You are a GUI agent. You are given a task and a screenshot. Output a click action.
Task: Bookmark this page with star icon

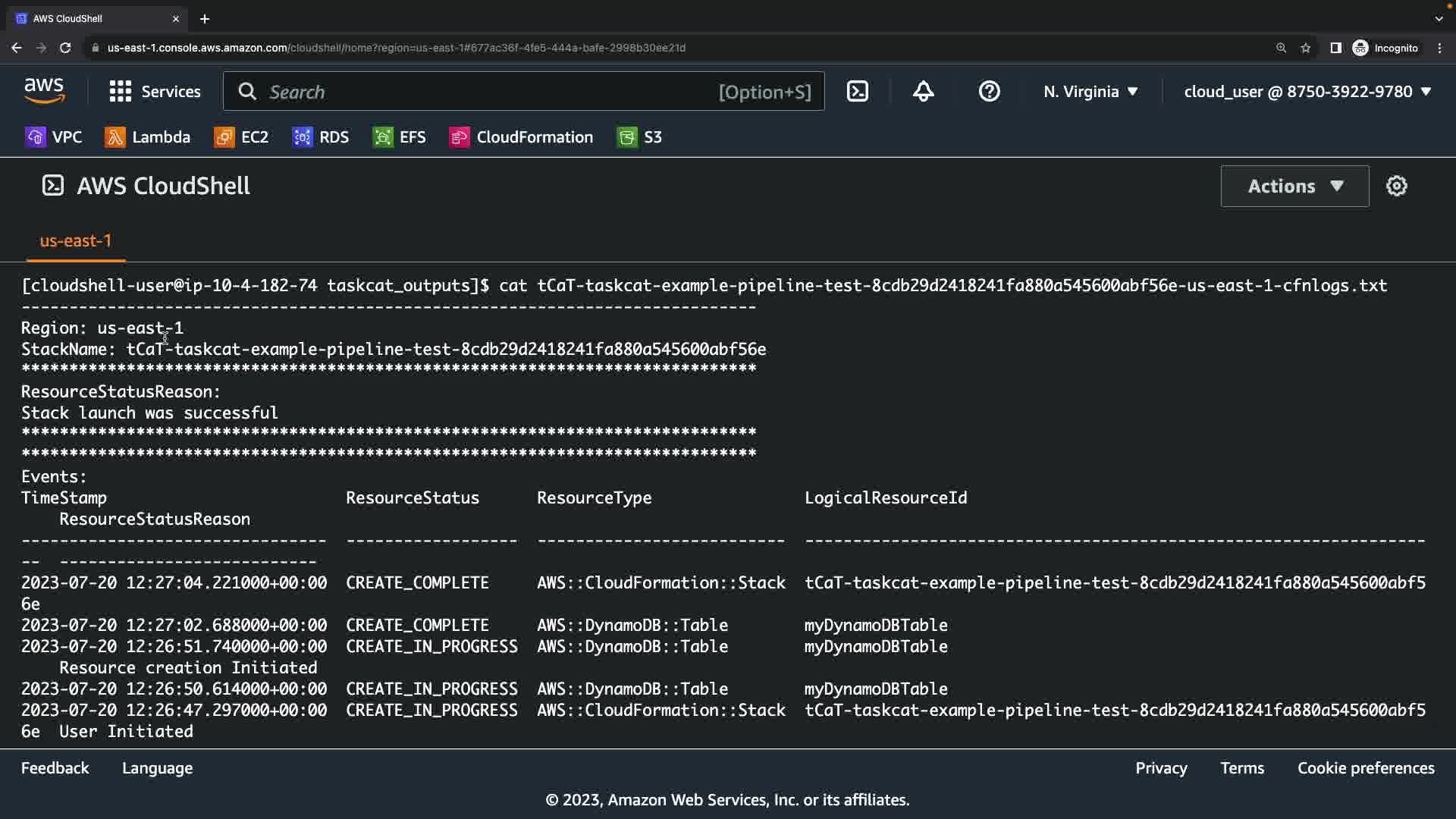[x=1305, y=48]
